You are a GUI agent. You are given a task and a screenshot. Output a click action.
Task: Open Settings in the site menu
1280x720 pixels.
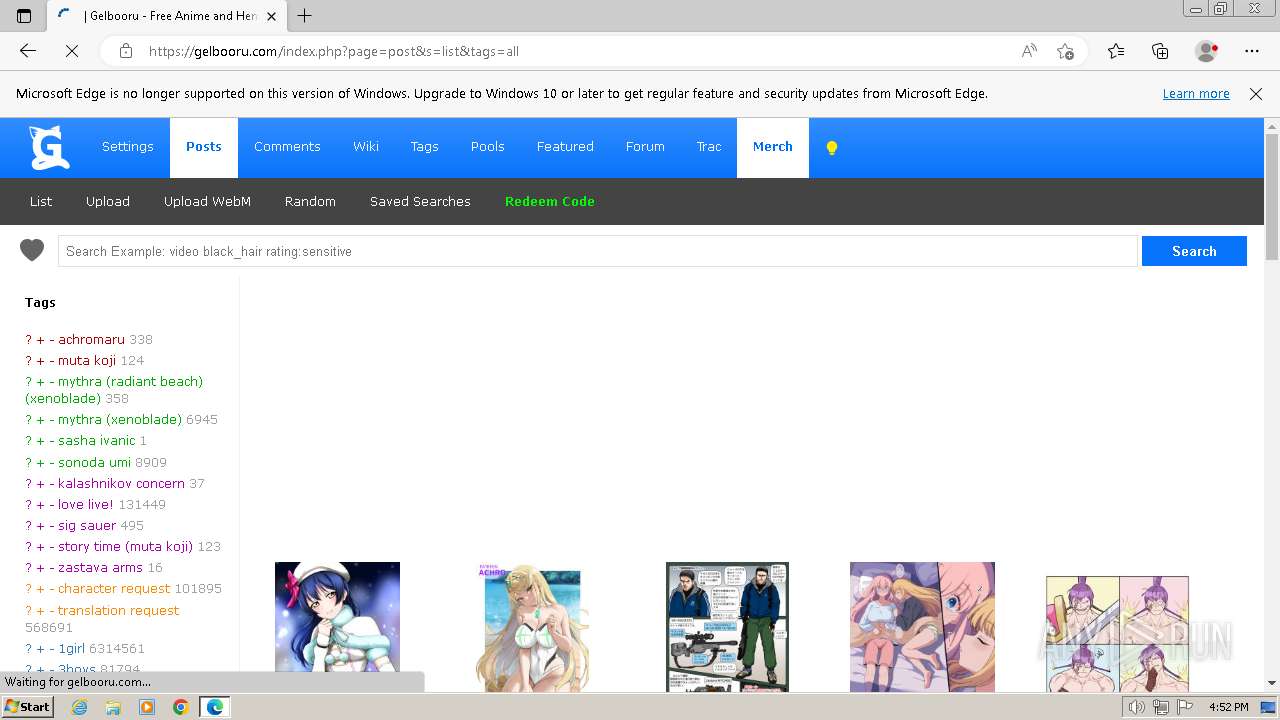128,147
